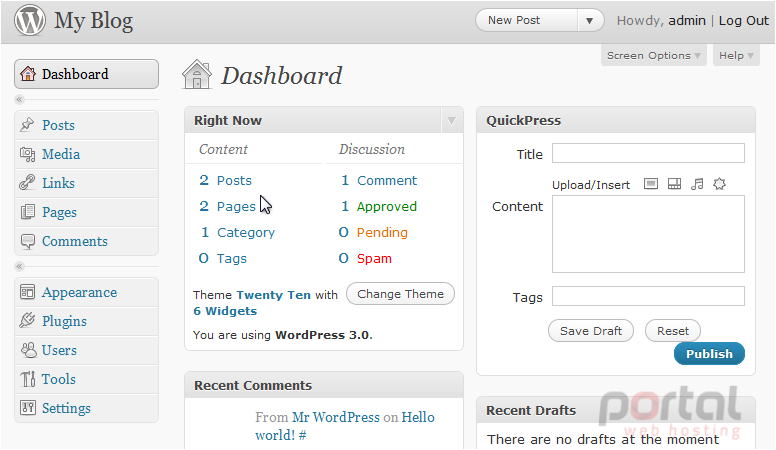Click the Media icon in sidebar
The height and width of the screenshot is (450, 776).
pos(27,154)
